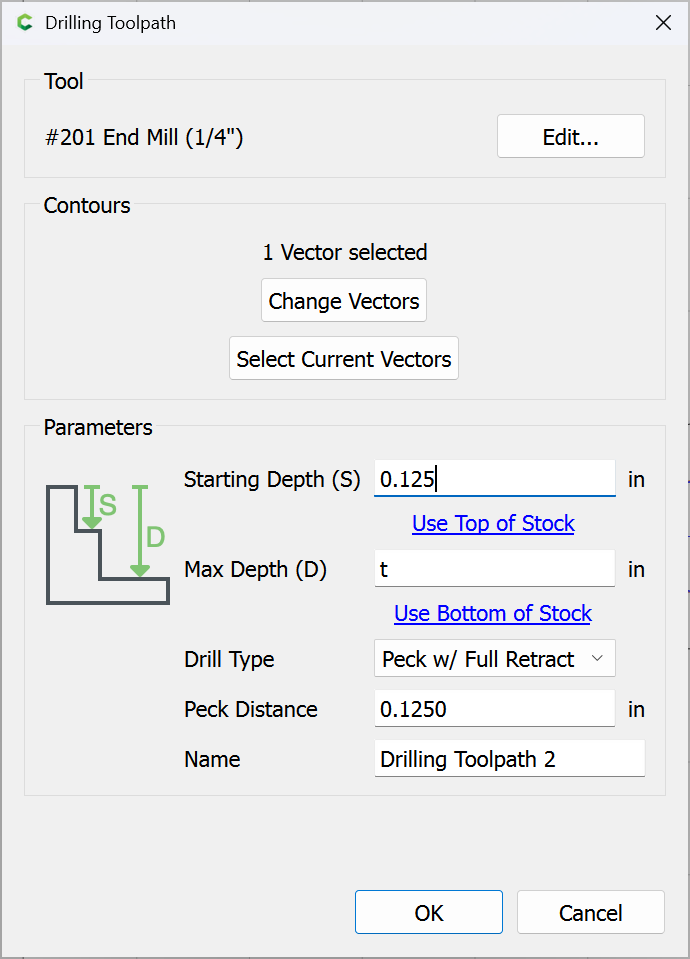This screenshot has height=959, width=690.
Task: Open the tool Edit... dialog
Action: tap(570, 137)
